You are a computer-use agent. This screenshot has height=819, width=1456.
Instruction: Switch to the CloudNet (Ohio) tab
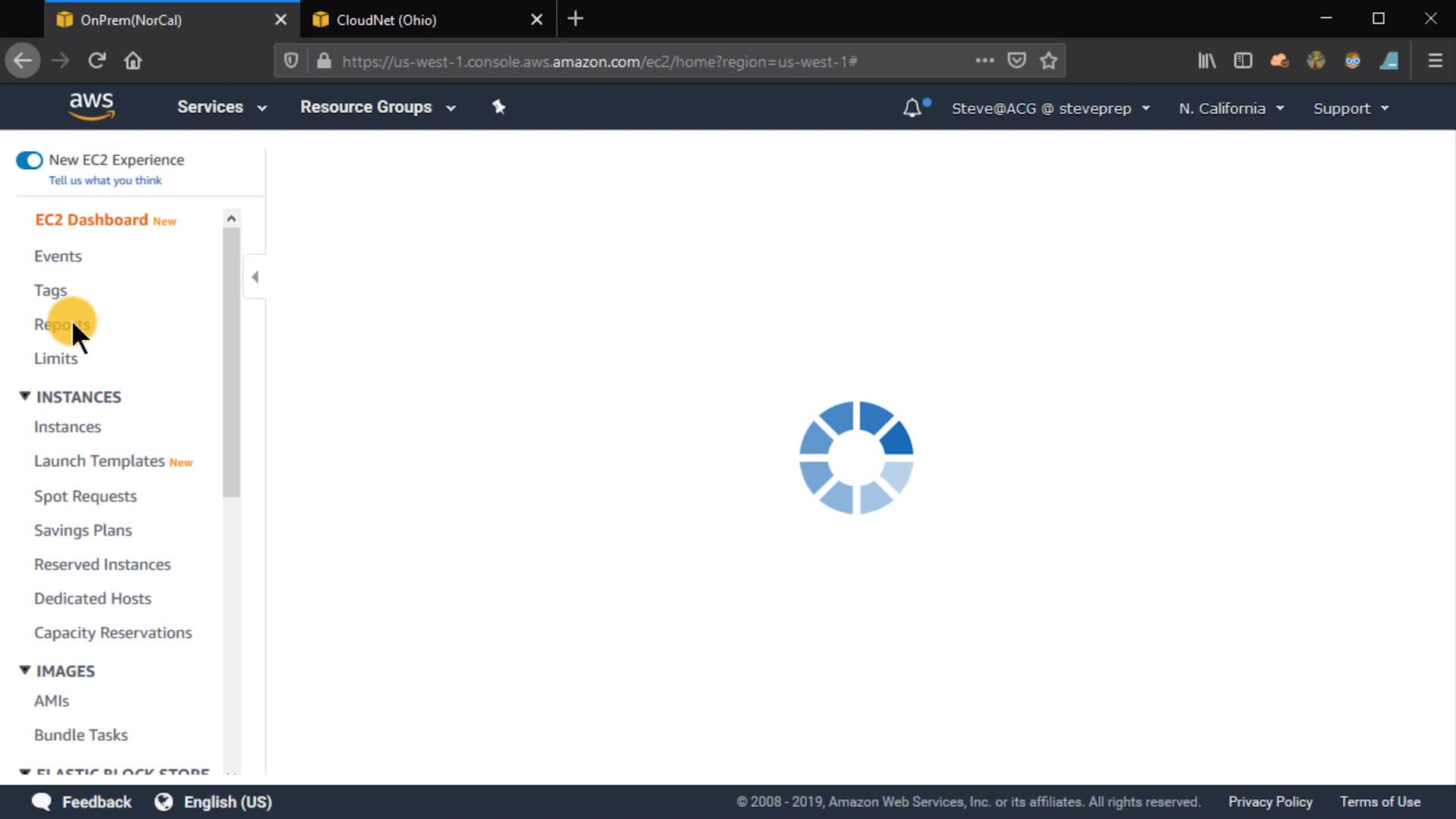point(387,20)
